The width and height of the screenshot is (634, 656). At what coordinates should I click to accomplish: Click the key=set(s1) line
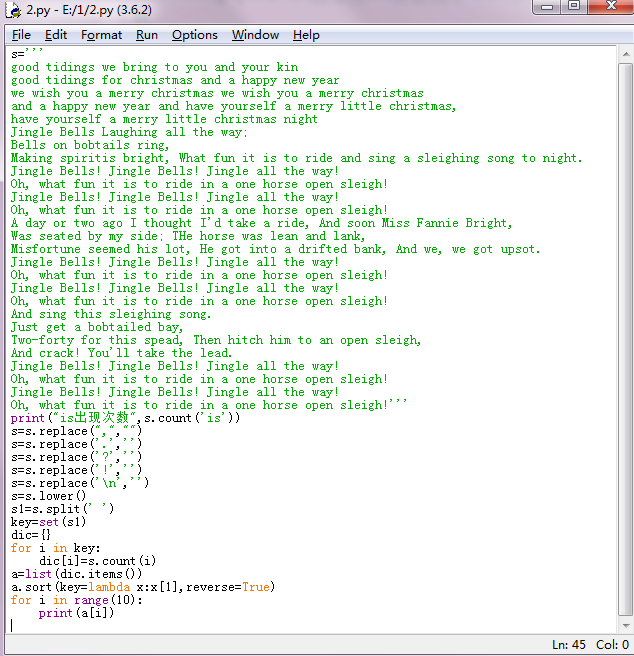(49, 522)
